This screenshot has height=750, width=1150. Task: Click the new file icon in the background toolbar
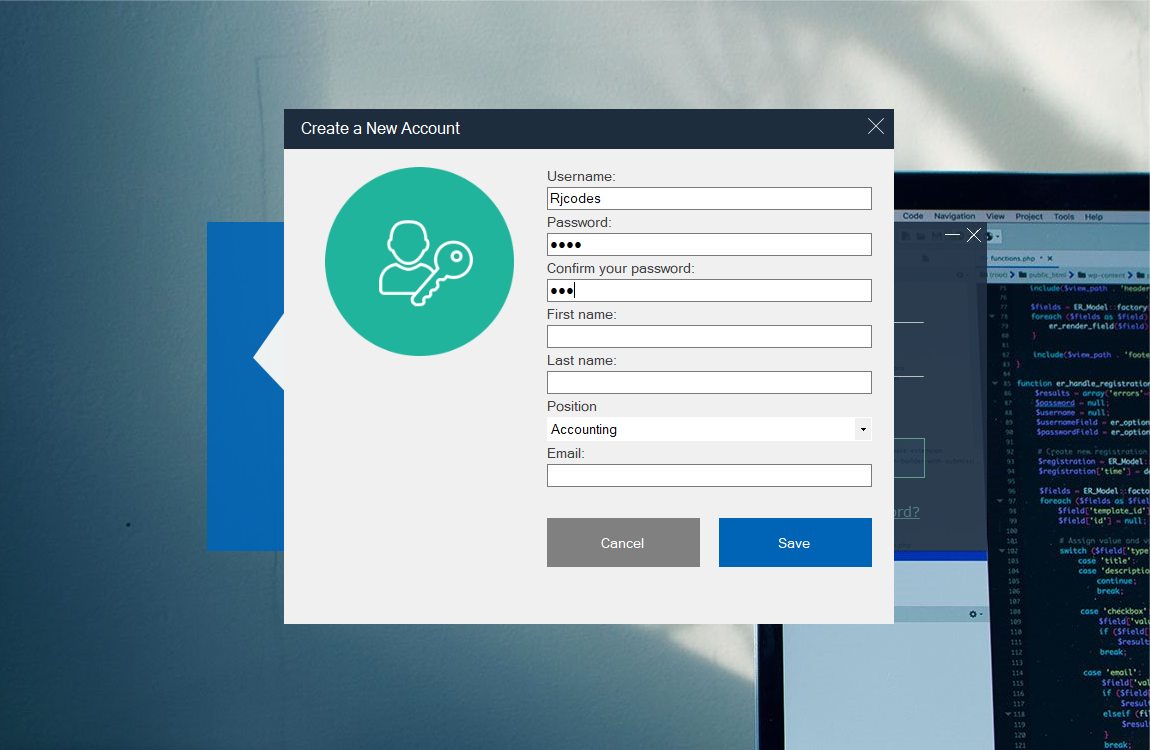coord(906,235)
